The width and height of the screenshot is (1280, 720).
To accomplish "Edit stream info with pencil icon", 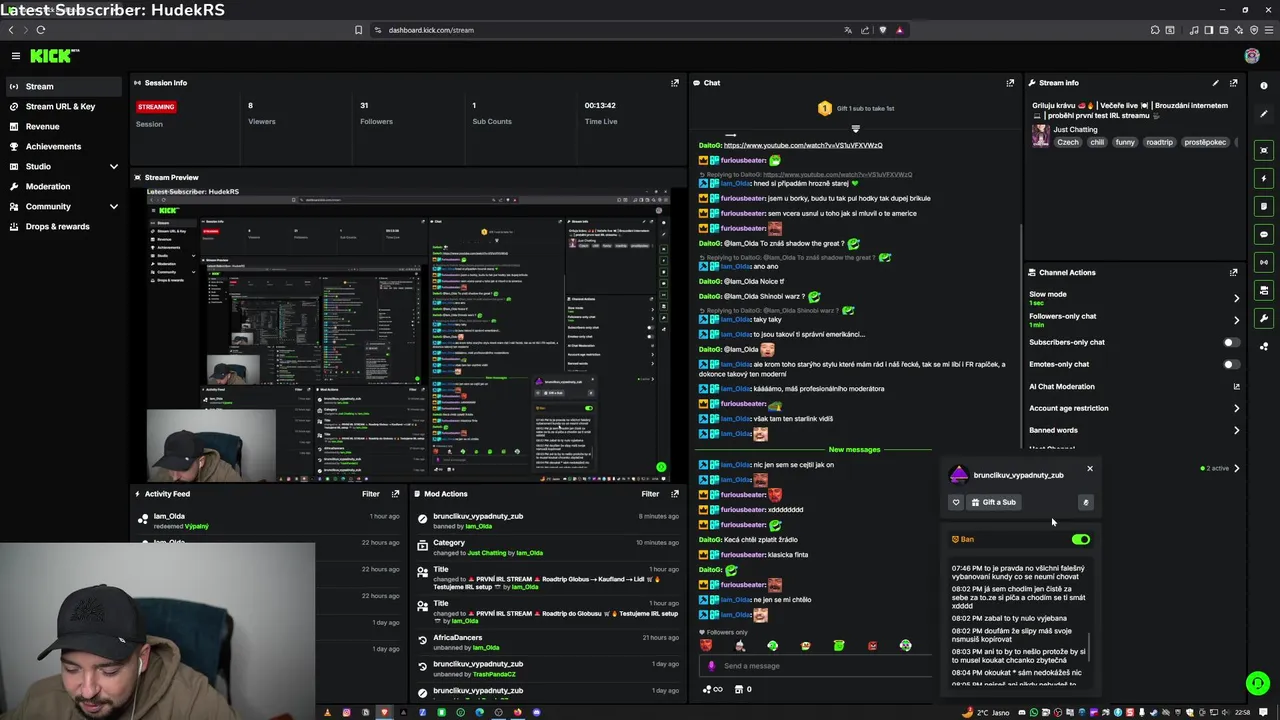I will [1216, 83].
